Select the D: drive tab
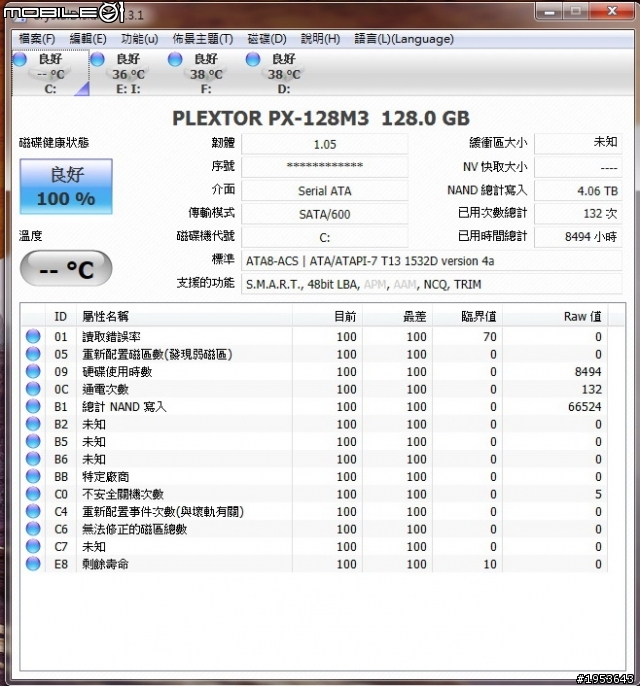 [x=284, y=73]
